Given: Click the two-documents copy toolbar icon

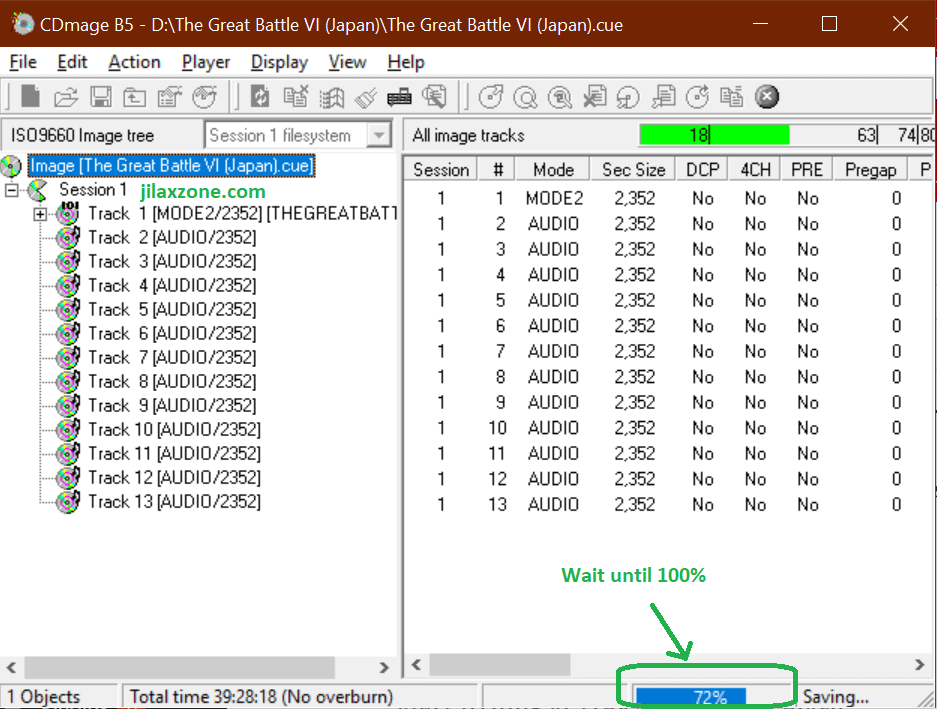Looking at the screenshot, I should click(732, 96).
